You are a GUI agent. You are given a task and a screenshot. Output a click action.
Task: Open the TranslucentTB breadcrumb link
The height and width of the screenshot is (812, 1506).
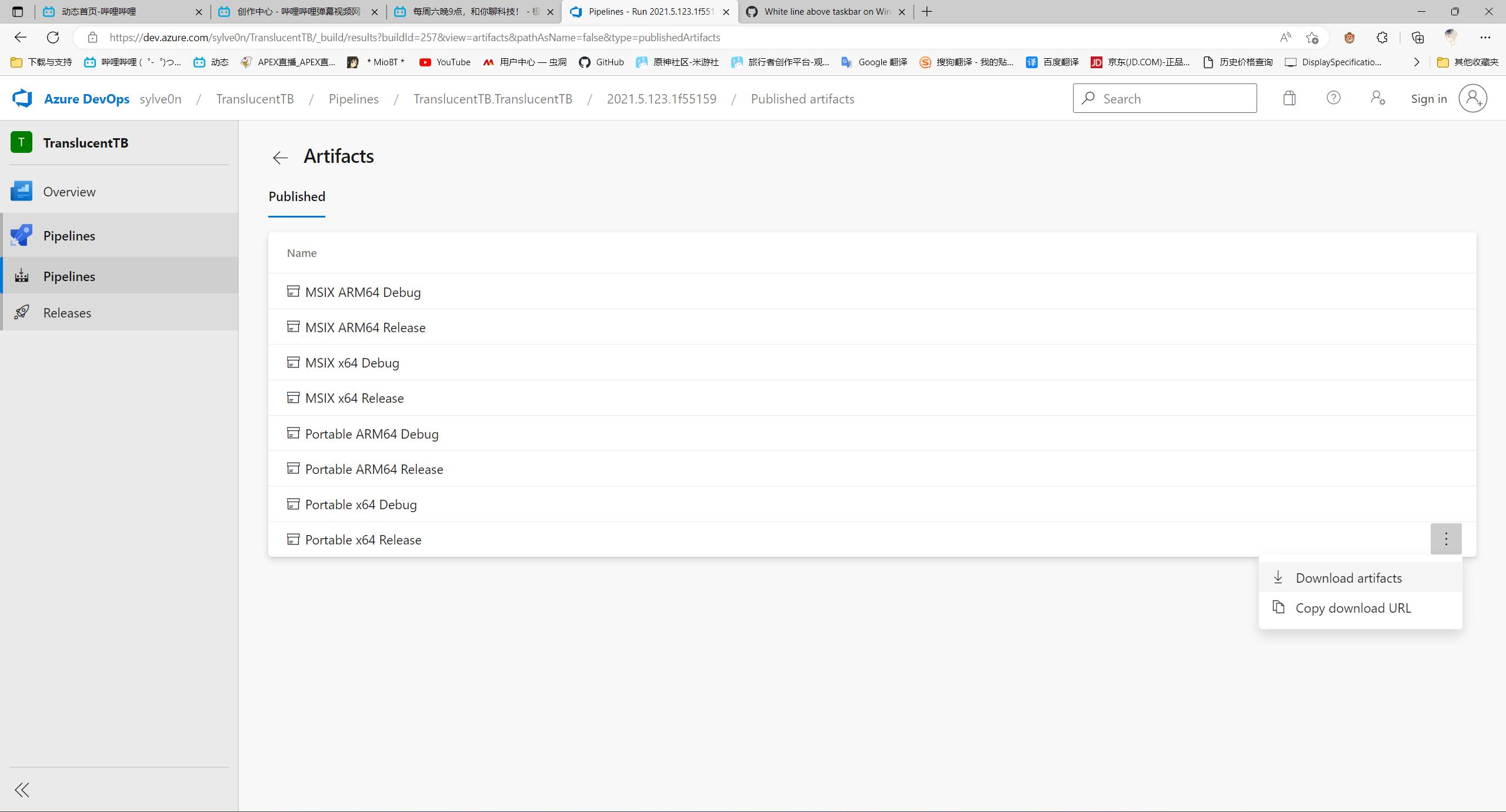tap(255, 99)
